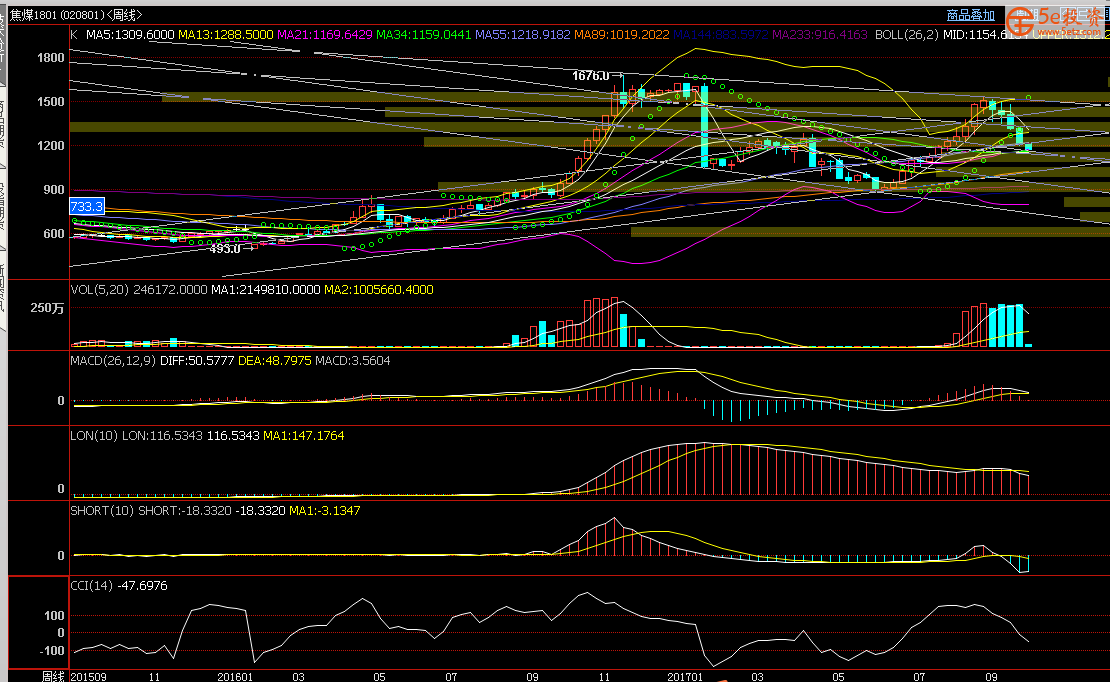Click the 1676.0 high price marker
The image size is (1110, 682).
(591, 76)
